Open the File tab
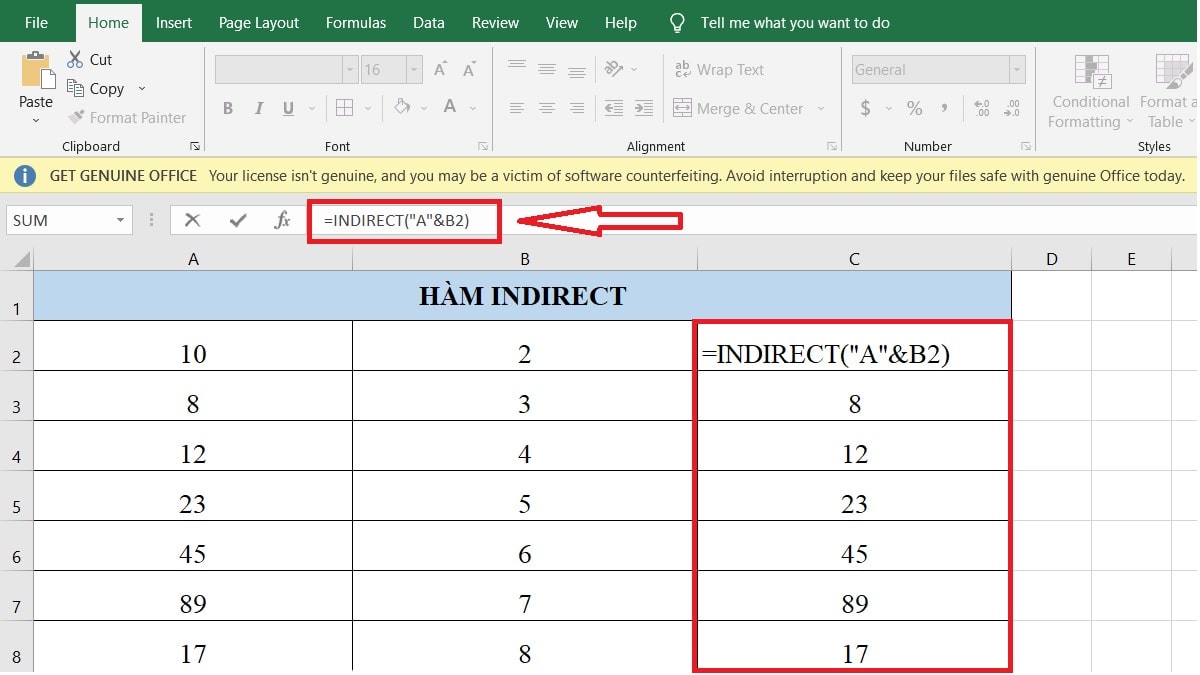The height and width of the screenshot is (675, 1200). (x=36, y=22)
